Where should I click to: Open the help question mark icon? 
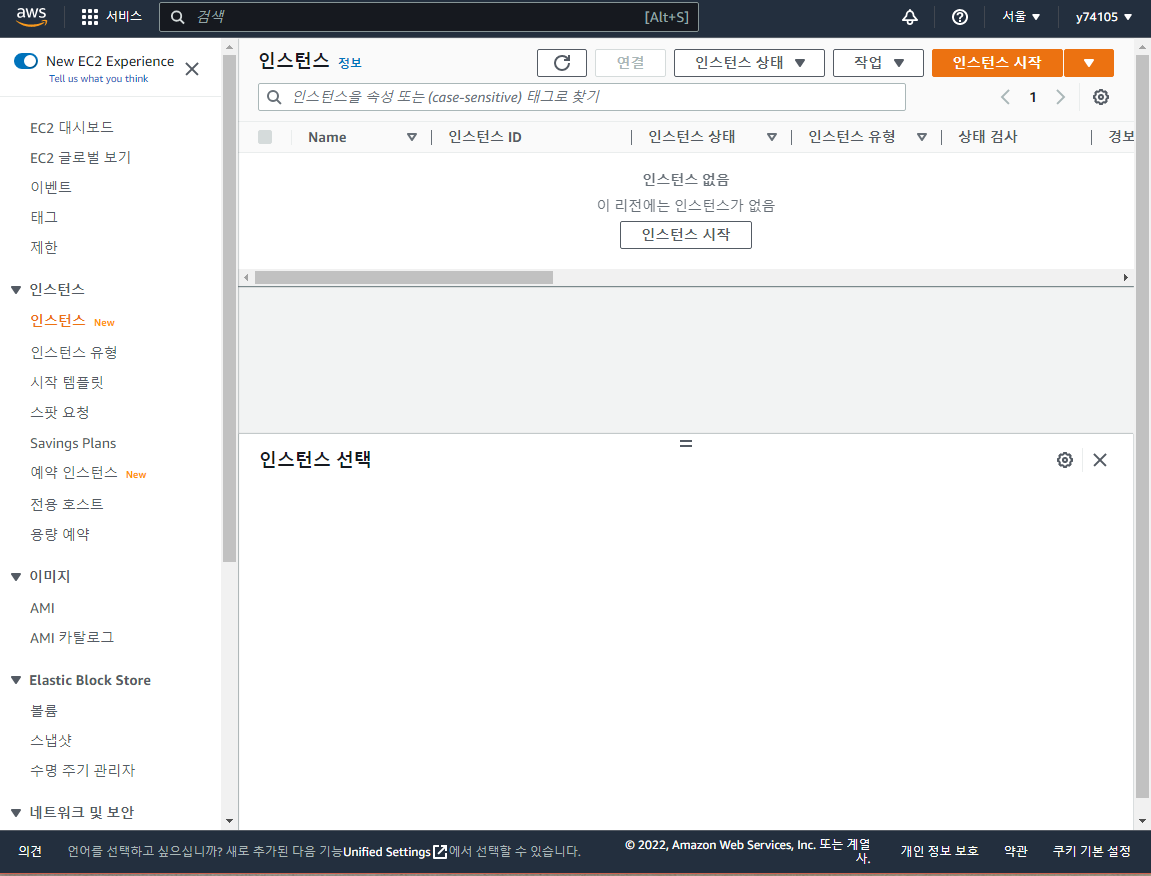pyautogui.click(x=959, y=17)
